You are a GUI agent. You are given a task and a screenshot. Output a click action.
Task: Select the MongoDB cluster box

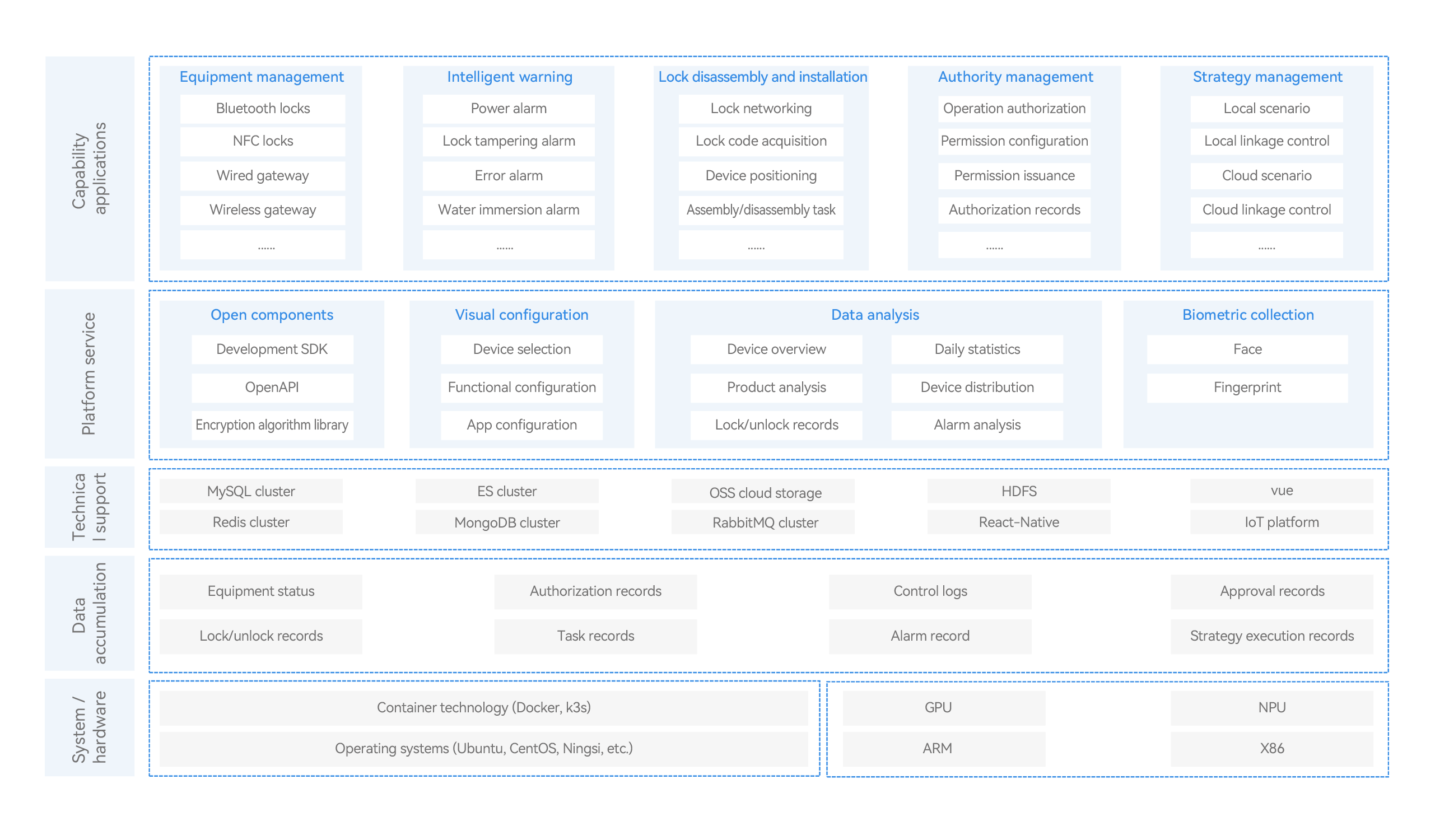click(506, 522)
